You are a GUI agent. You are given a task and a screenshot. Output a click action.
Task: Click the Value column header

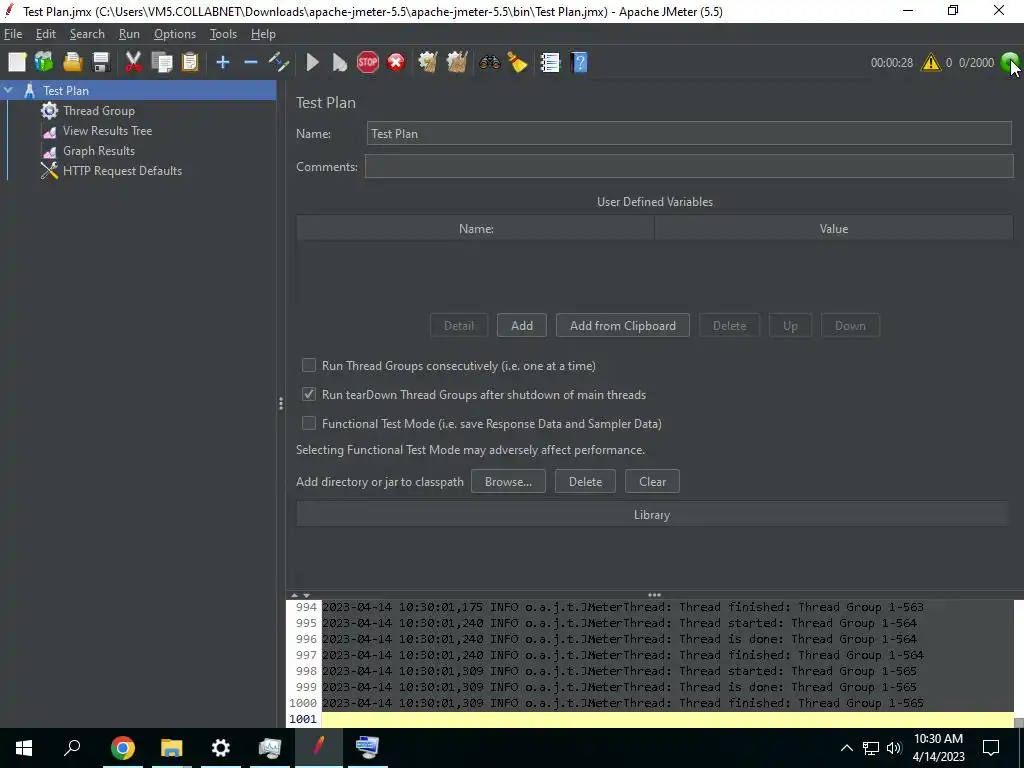(833, 229)
